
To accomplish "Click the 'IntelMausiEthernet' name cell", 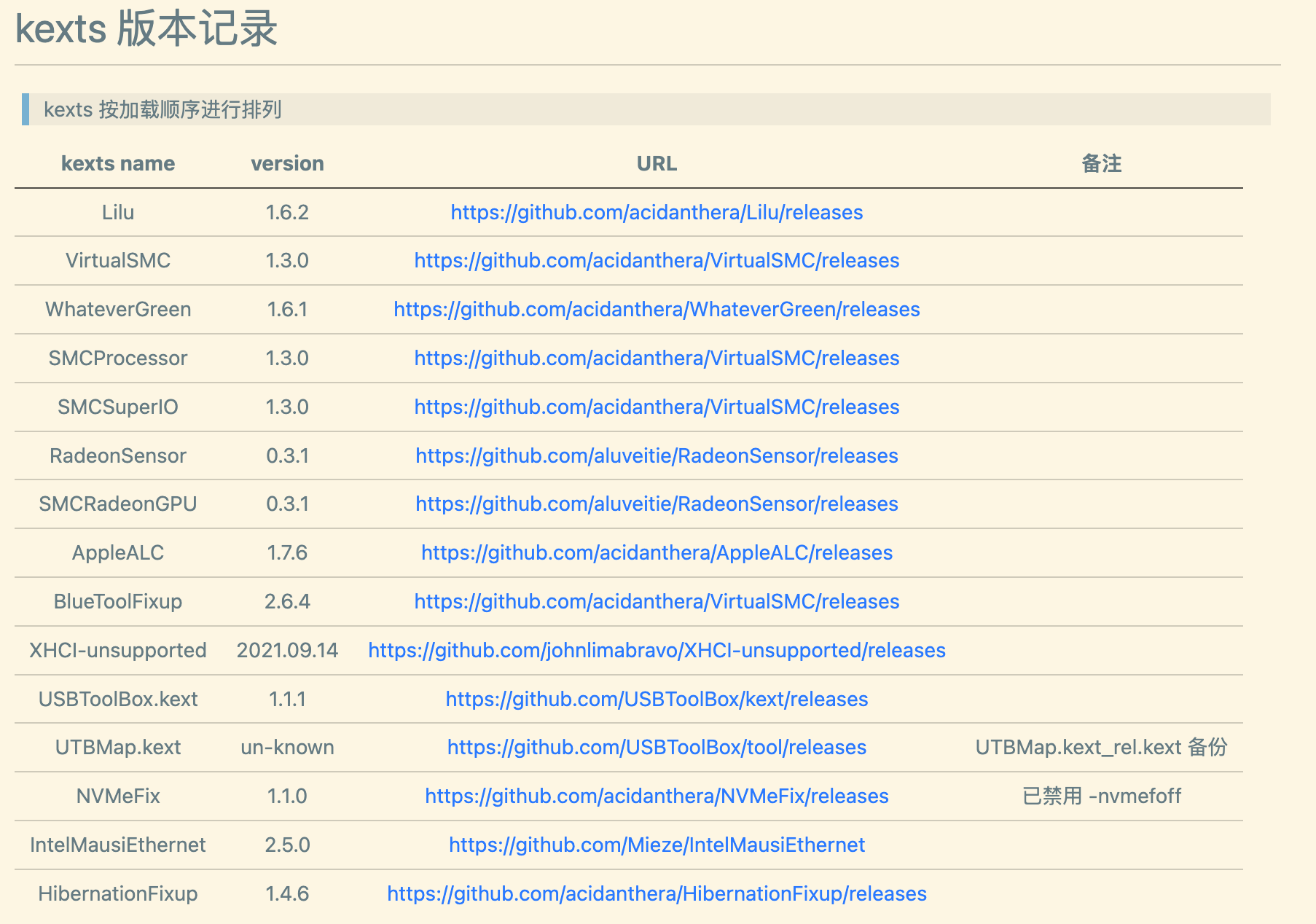I will tap(118, 845).
